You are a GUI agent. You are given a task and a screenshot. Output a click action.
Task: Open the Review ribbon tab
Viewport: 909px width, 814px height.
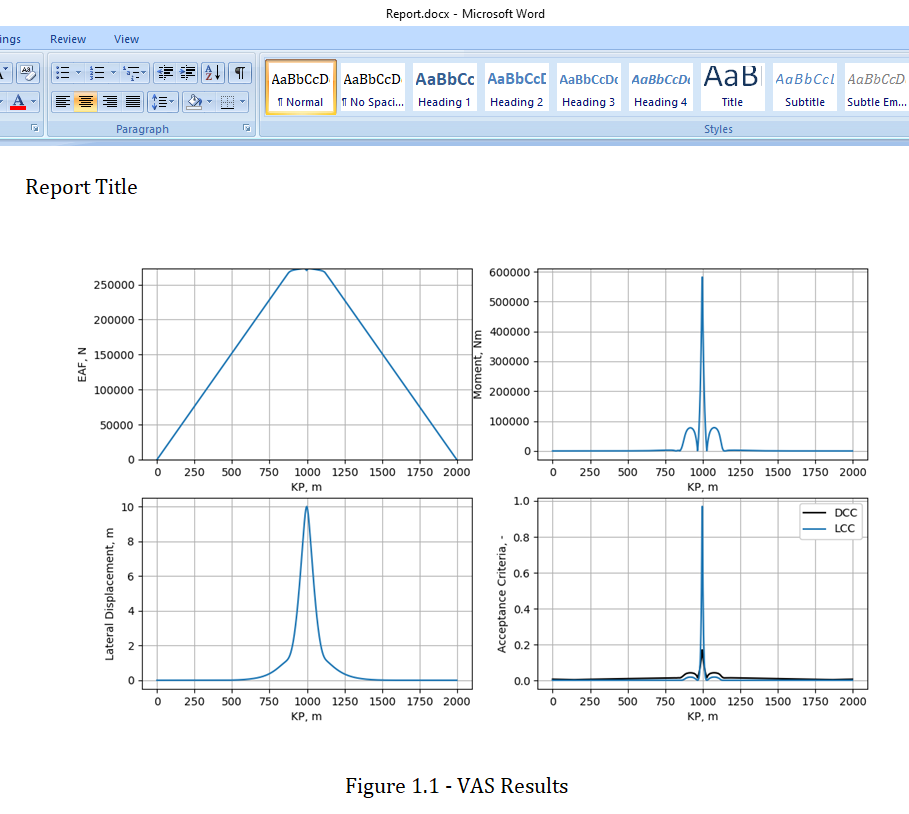click(x=68, y=39)
